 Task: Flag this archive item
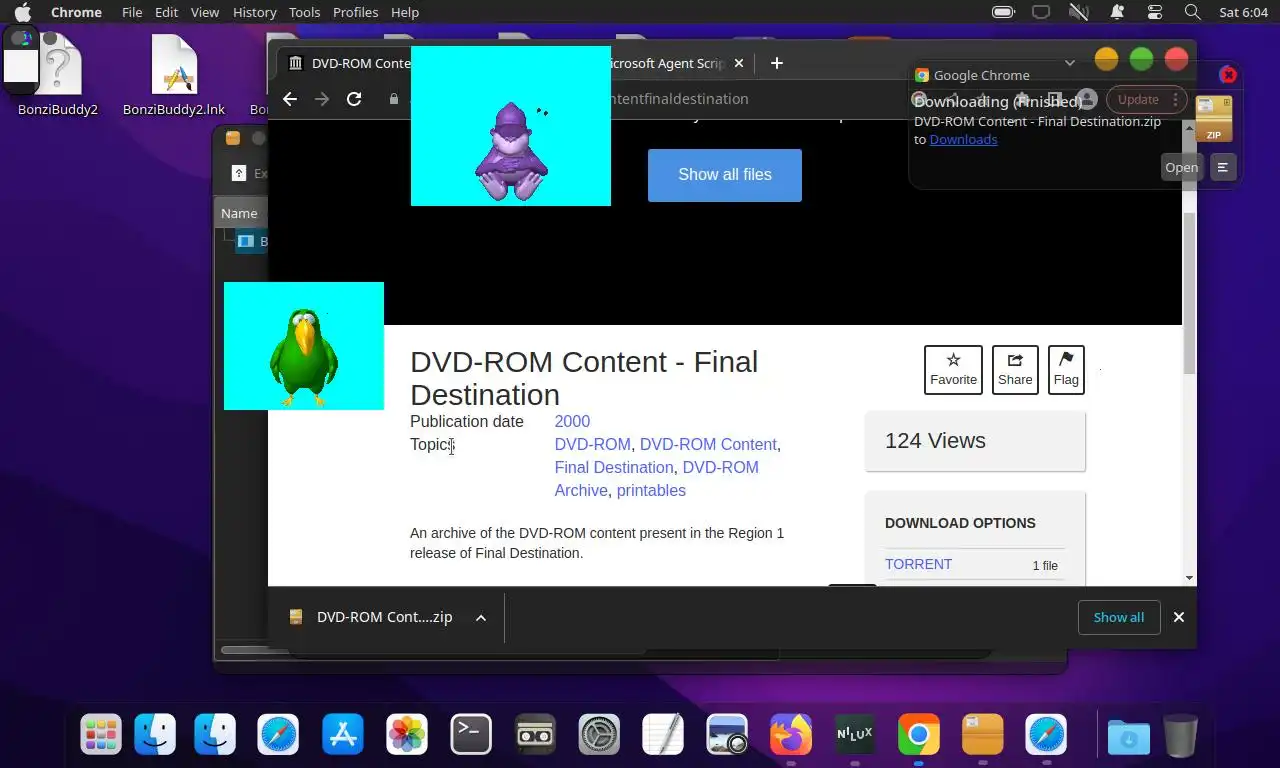pyautogui.click(x=1066, y=370)
